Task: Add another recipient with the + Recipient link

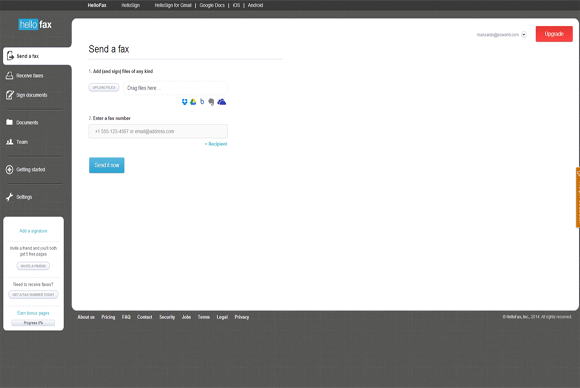Action: tap(216, 144)
